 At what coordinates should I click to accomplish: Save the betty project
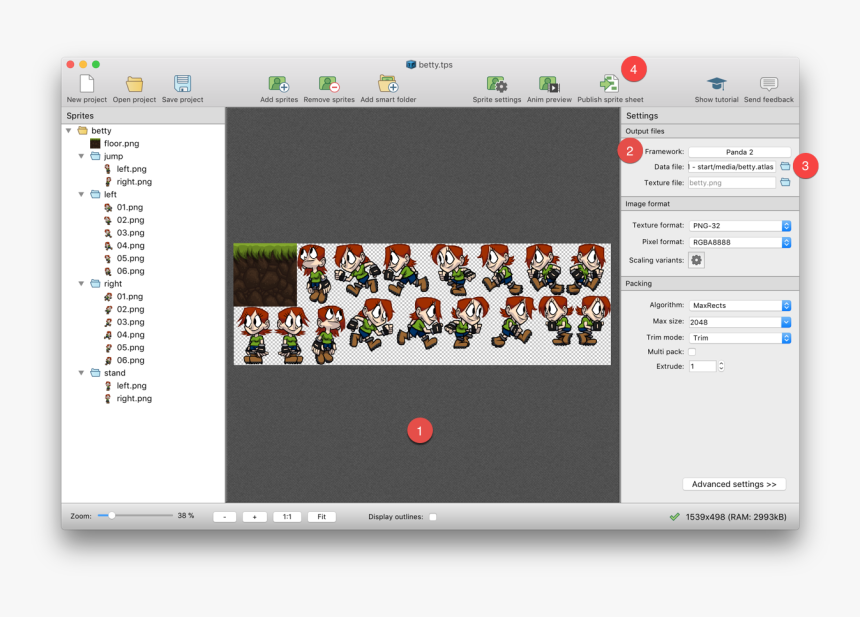click(x=181, y=85)
